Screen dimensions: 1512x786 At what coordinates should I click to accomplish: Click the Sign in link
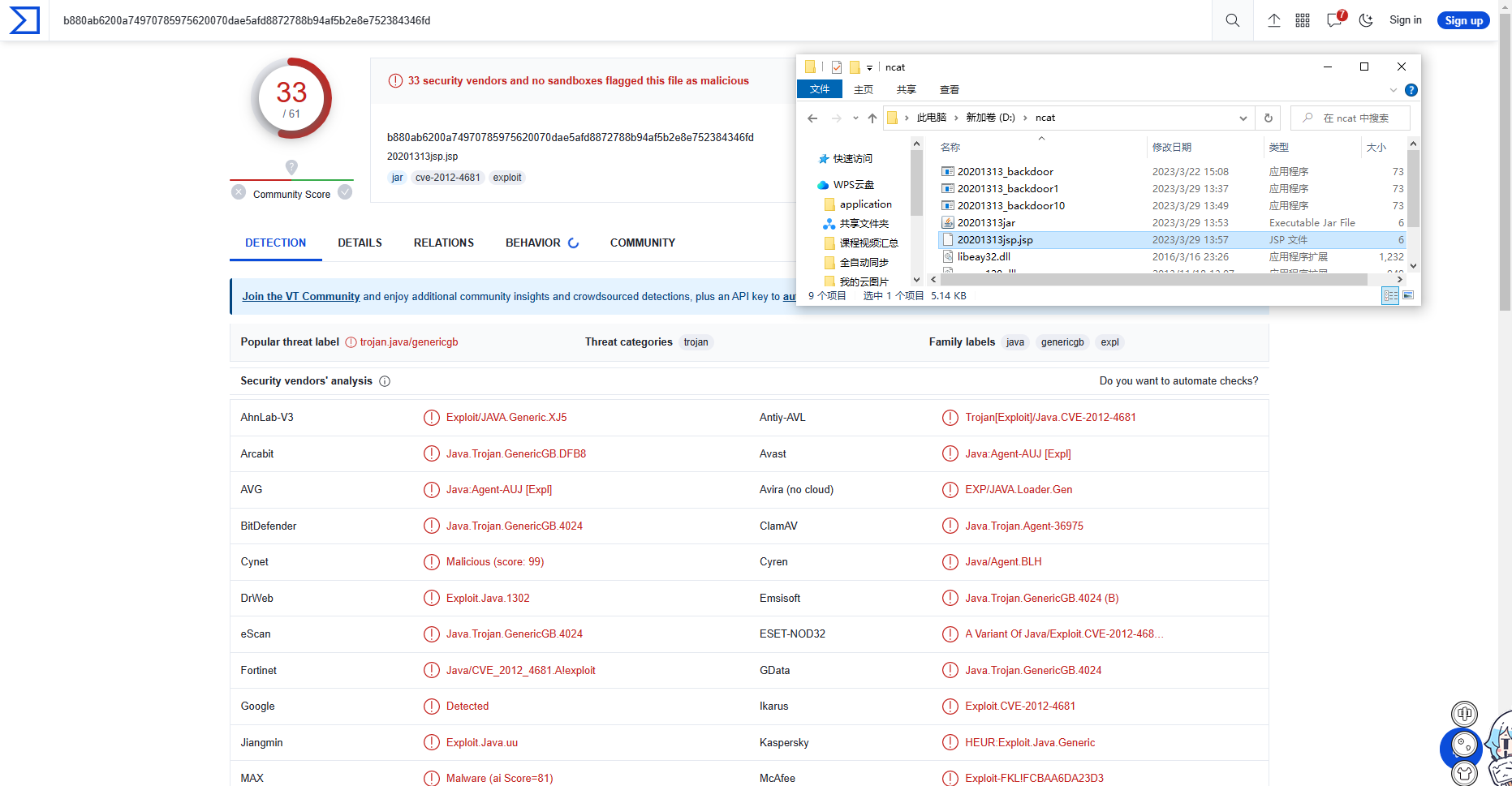(1406, 20)
